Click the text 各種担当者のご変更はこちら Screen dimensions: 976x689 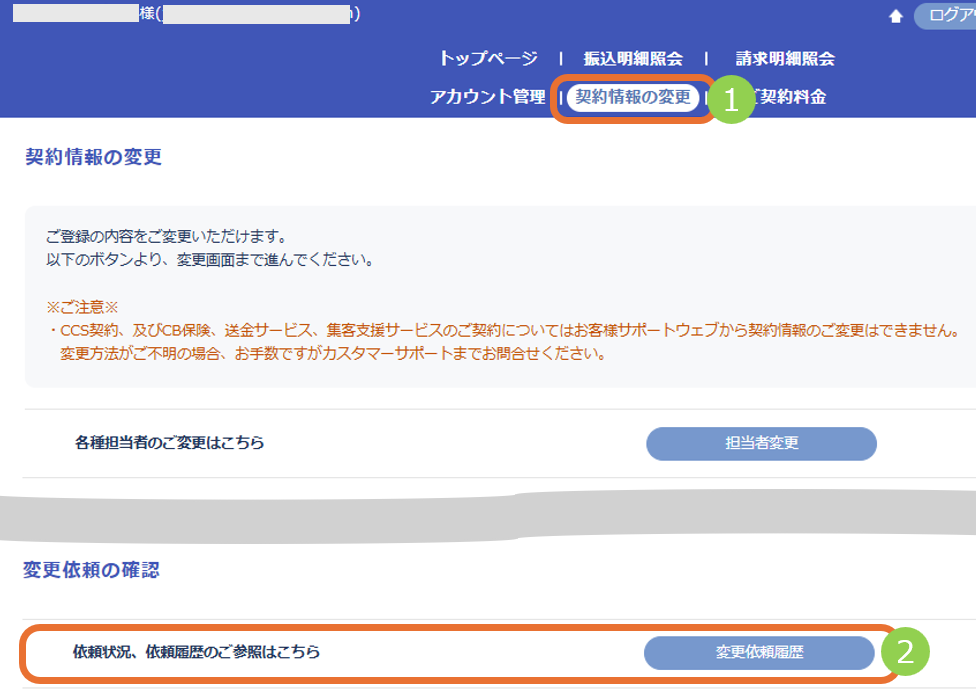pyautogui.click(x=169, y=443)
